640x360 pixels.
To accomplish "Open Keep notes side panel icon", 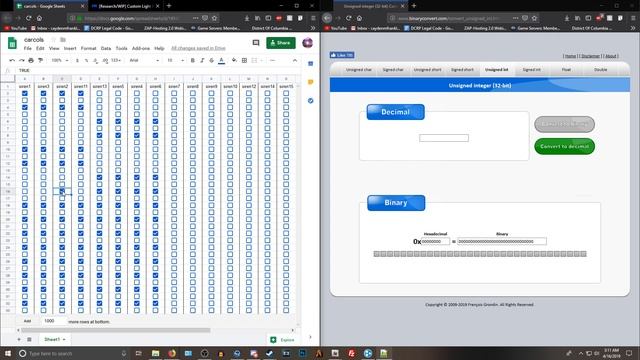I will point(311,82).
